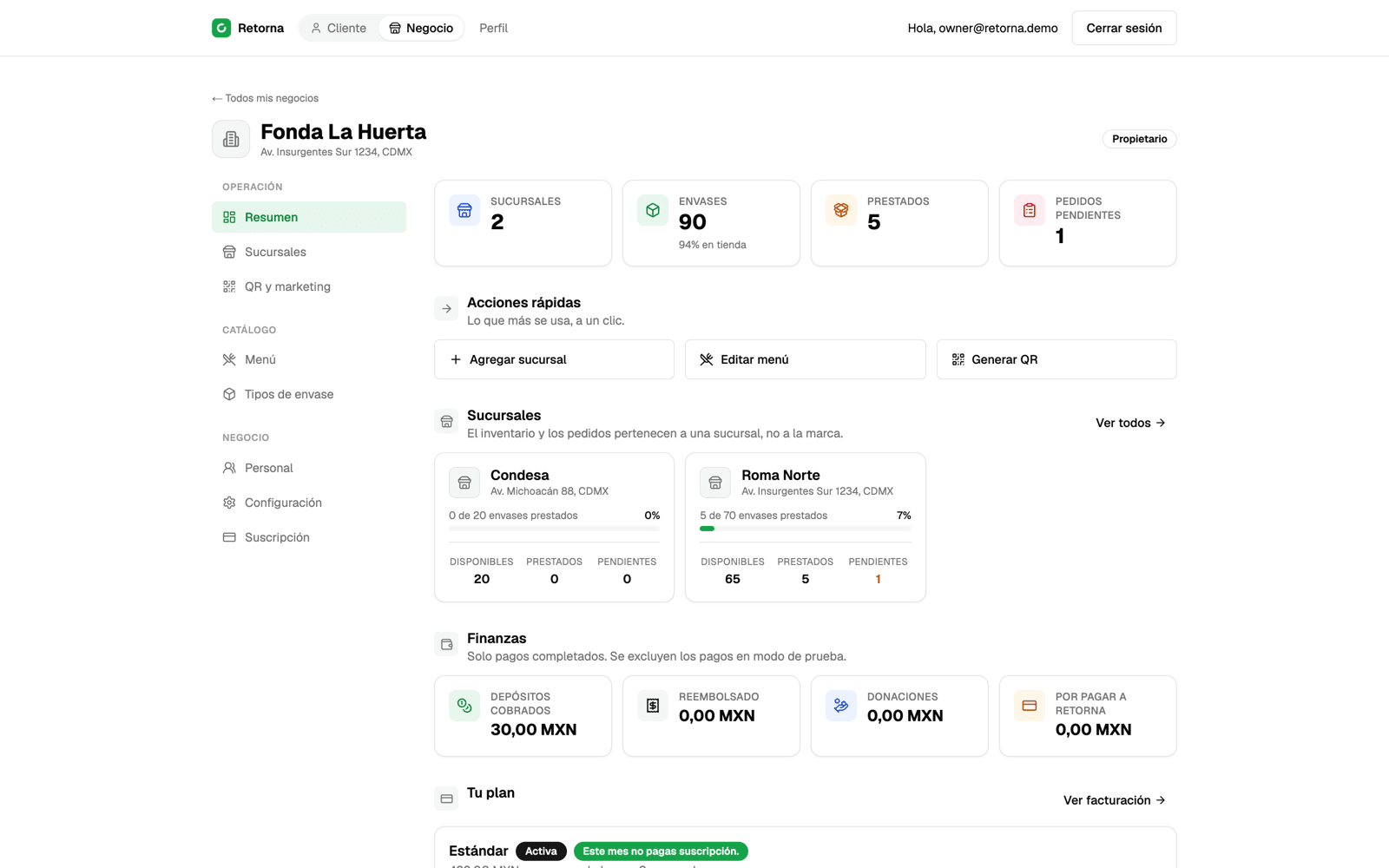Click the Reembolsado receipt icon
The image size is (1389, 868).
[x=653, y=706]
